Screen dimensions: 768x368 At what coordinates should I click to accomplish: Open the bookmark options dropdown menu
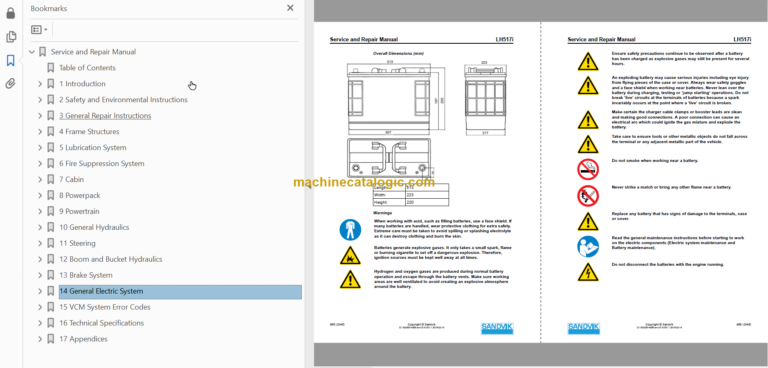[39, 30]
